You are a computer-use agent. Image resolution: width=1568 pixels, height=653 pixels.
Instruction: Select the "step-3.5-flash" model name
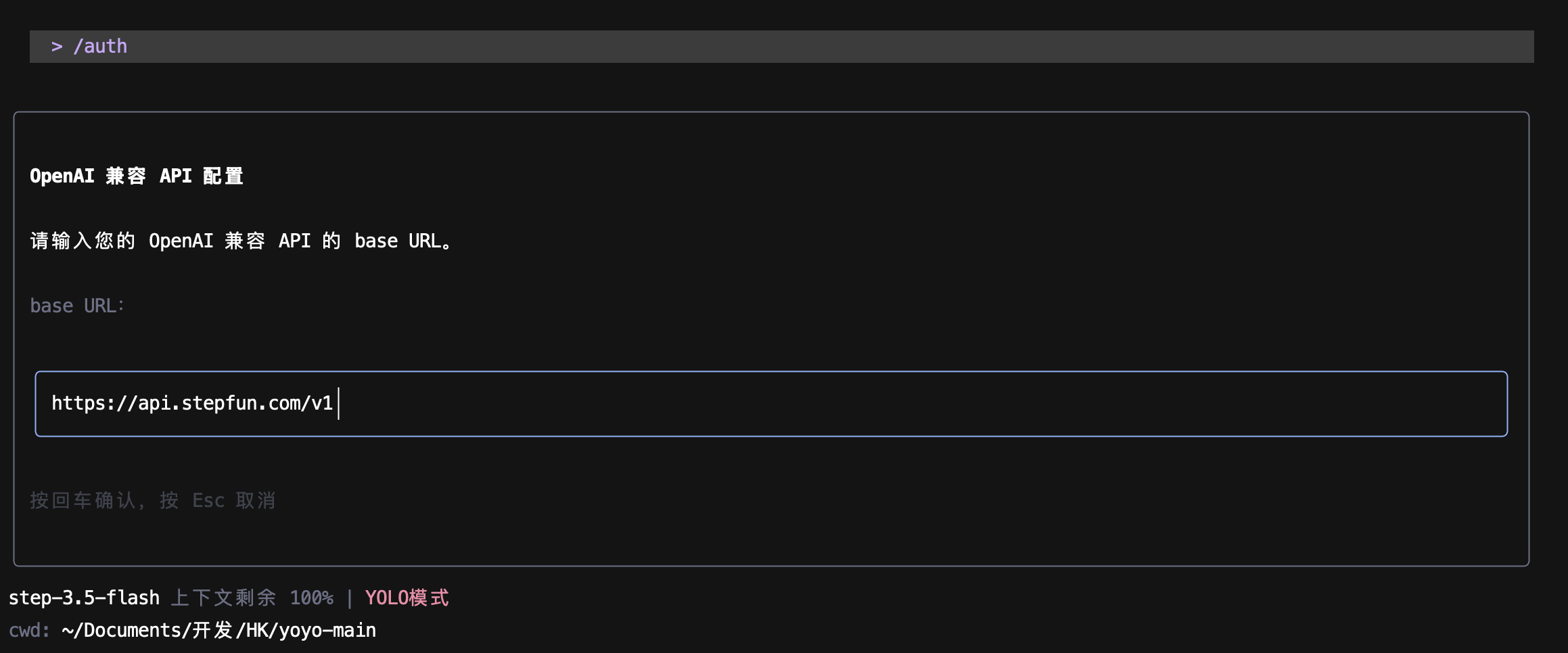pyautogui.click(x=84, y=598)
